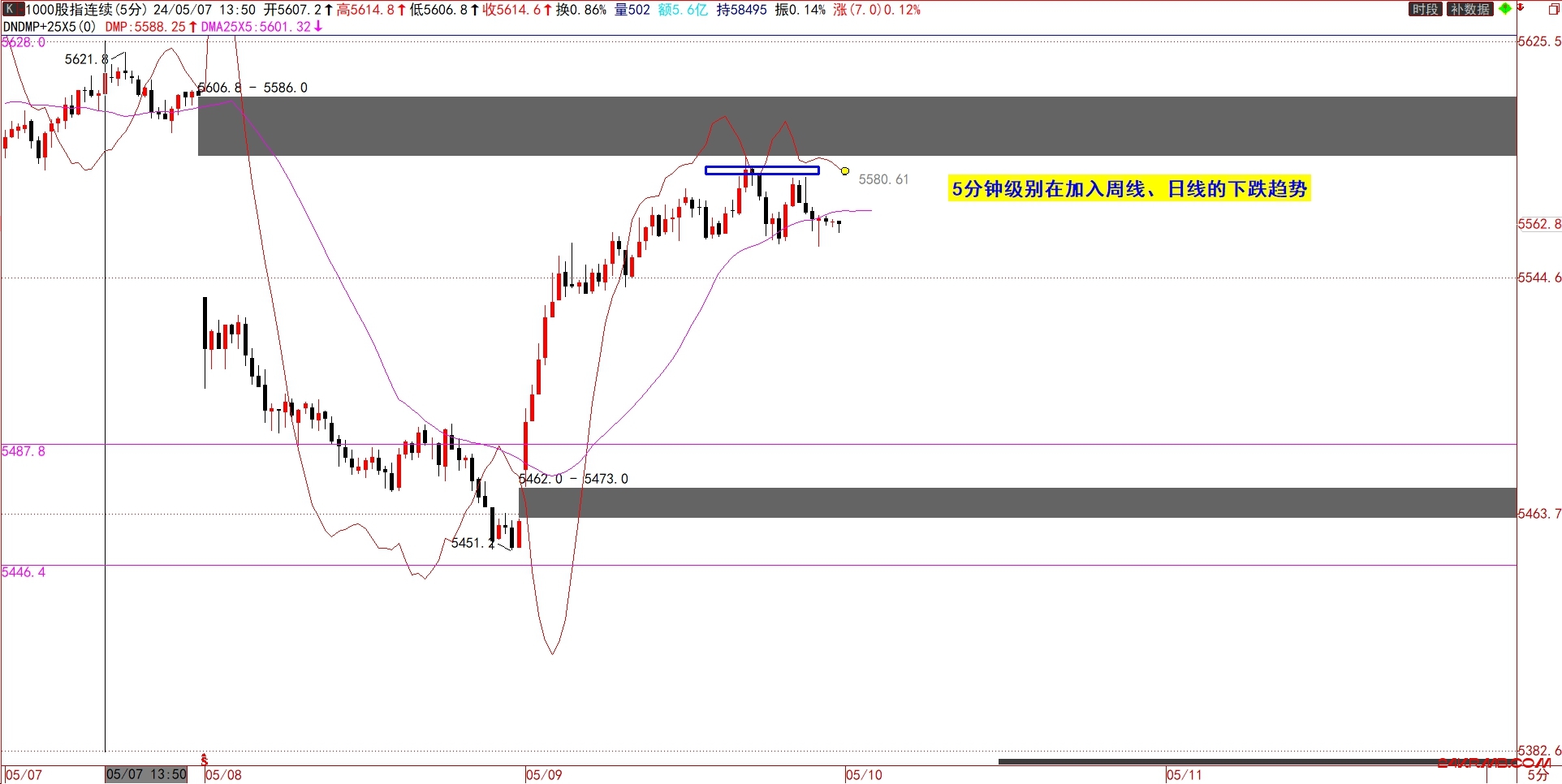Viewport: 1562px width, 784px height.
Task: Click the 5621.8 high price label
Action: pyautogui.click(x=86, y=59)
